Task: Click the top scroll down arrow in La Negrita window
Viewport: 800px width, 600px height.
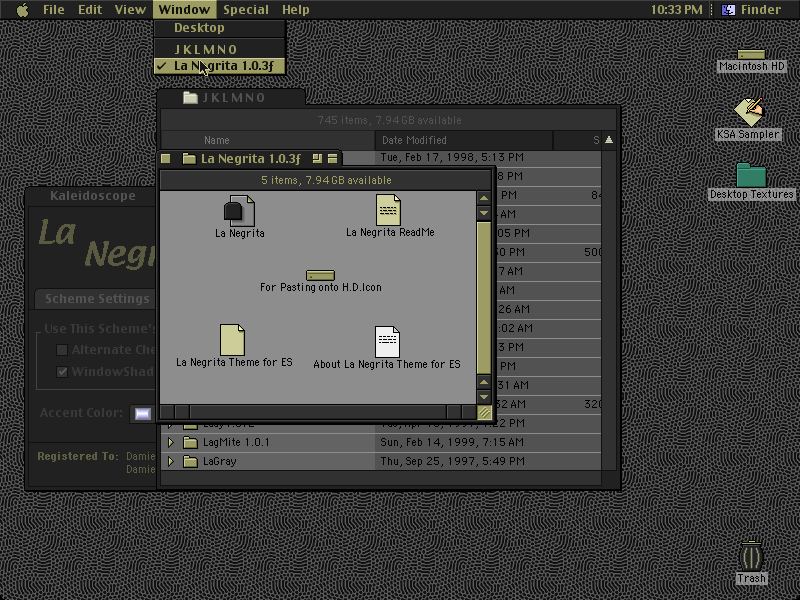Action: (x=484, y=213)
